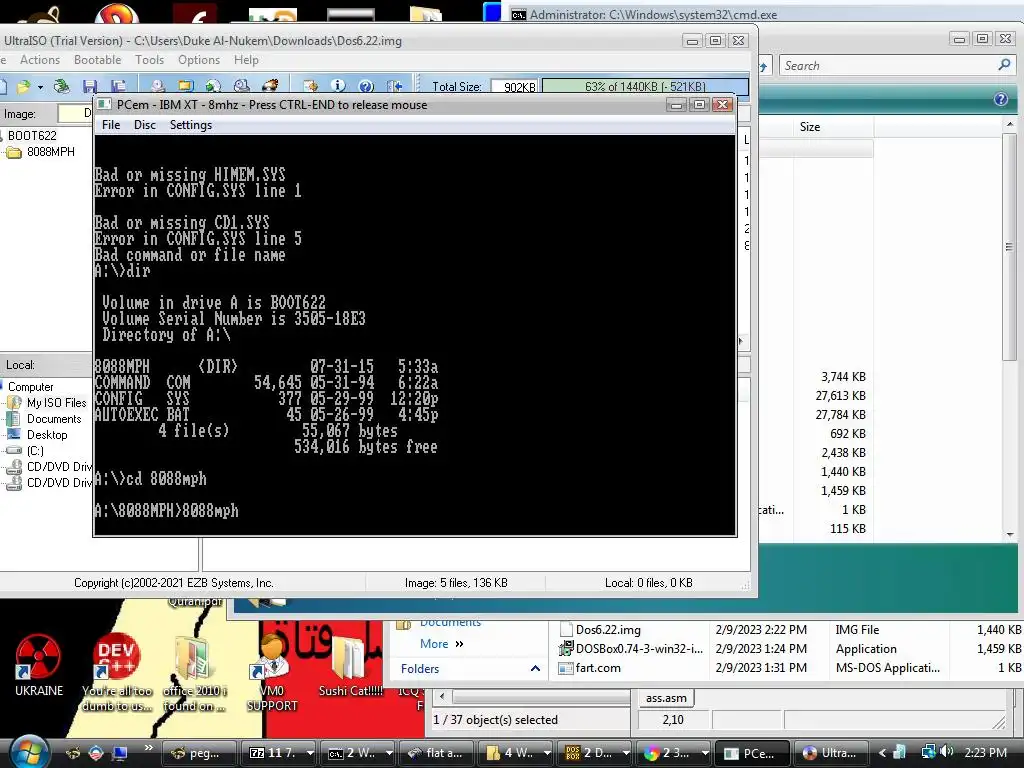This screenshot has width=1024, height=768.
Task: Click the Open CD/DVD icon in UltraISO toolbar
Action: coord(61,86)
